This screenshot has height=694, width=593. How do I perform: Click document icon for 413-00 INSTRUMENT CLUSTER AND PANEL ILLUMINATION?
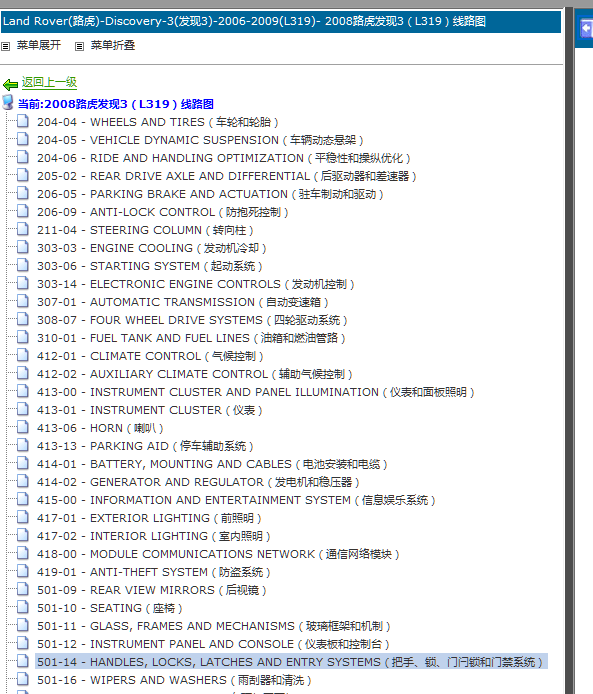tap(23, 391)
